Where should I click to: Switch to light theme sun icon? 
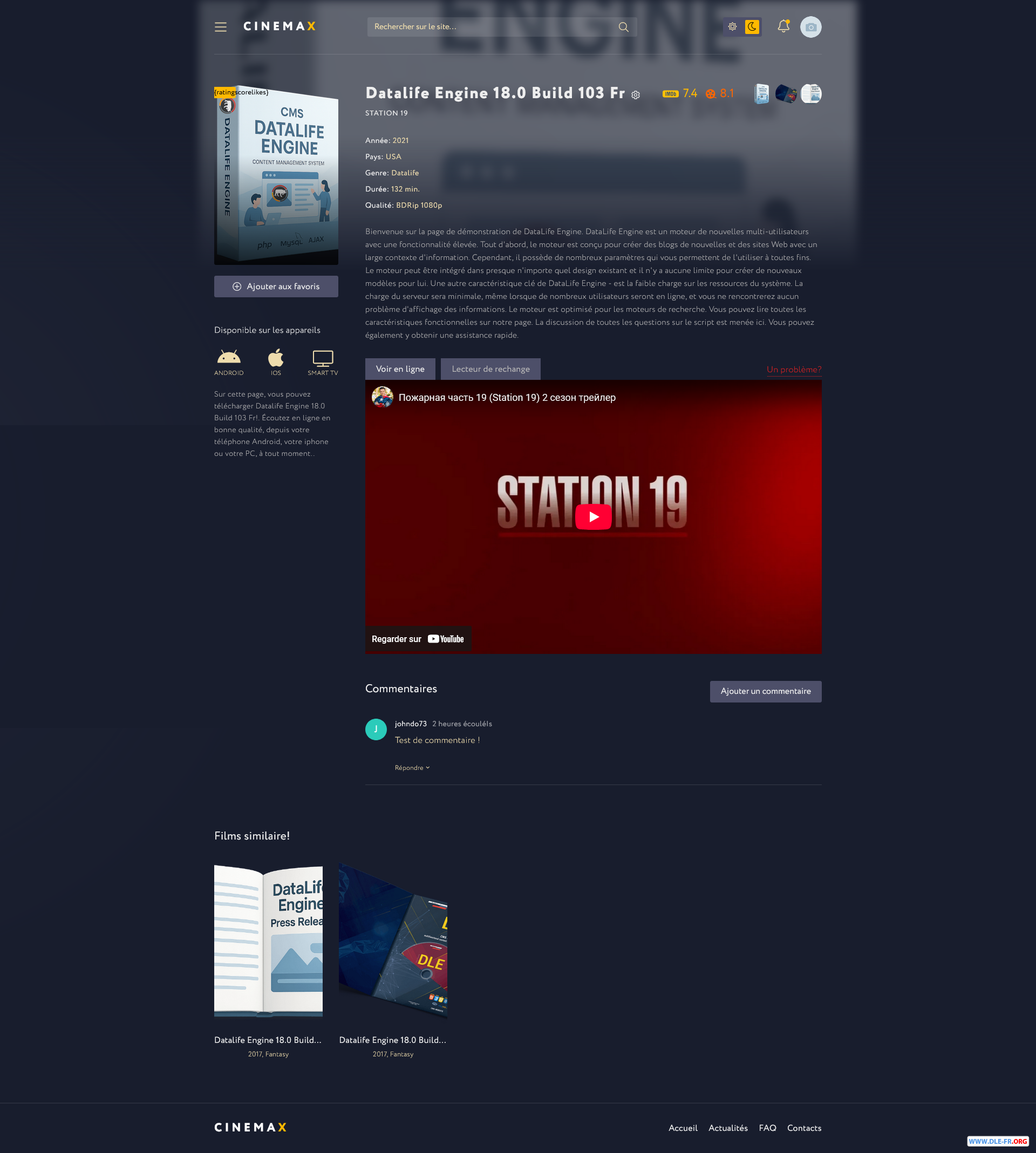pos(733,27)
